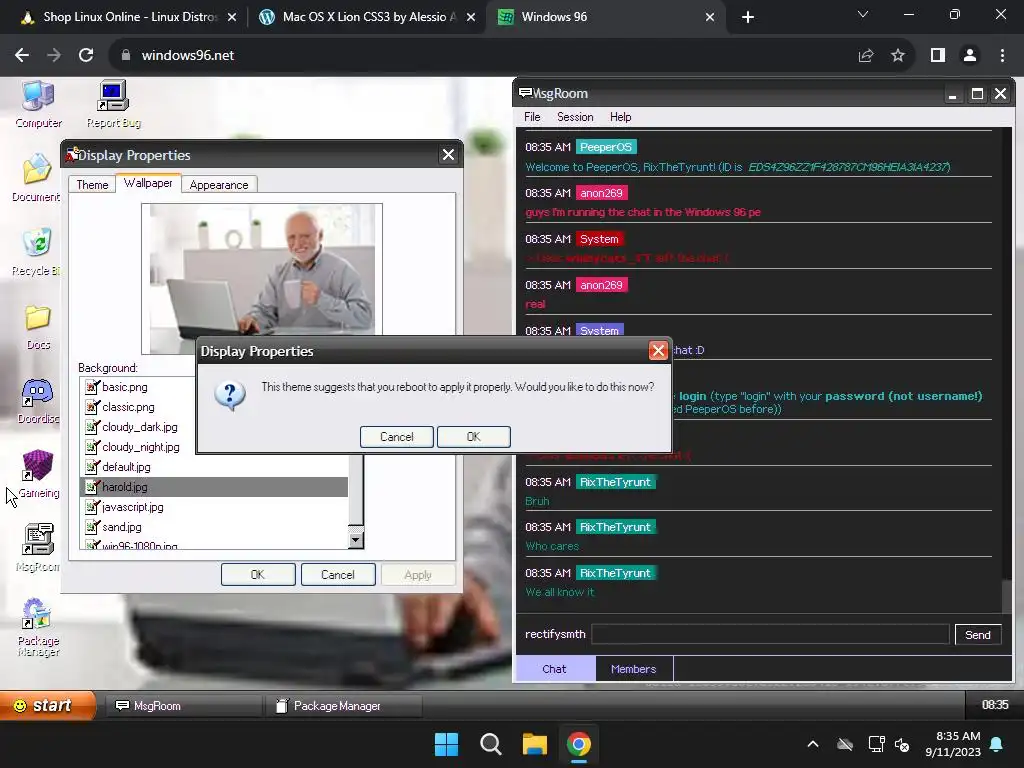The height and width of the screenshot is (768, 1024).
Task: Click the Chrome icon in the taskbar
Action: (579, 744)
